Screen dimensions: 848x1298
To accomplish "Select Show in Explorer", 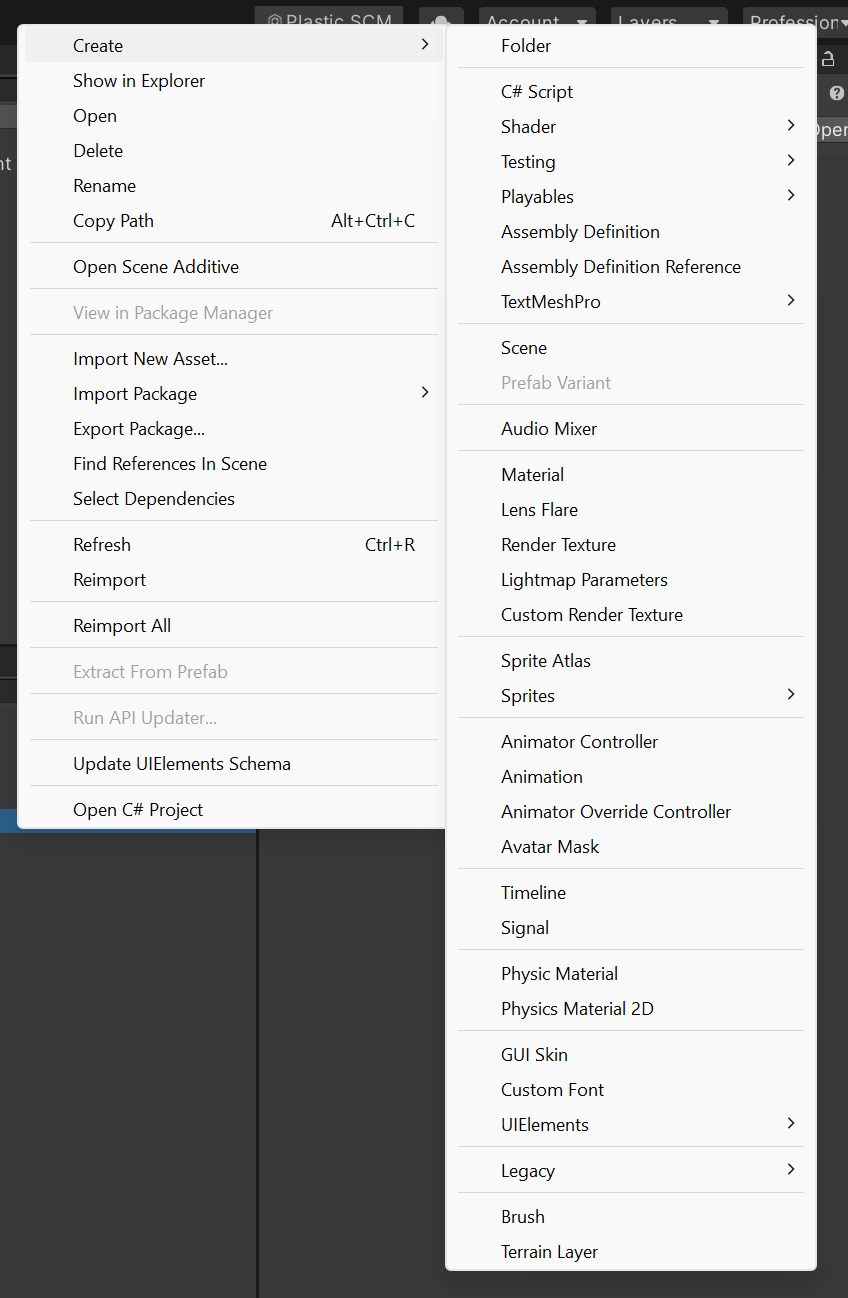I will pyautogui.click(x=233, y=81).
